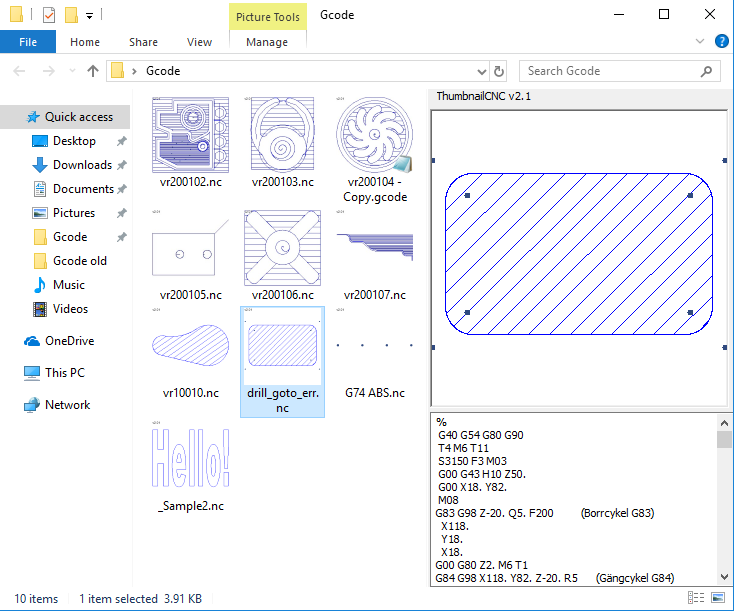Open the Gcode old folder

80,260
